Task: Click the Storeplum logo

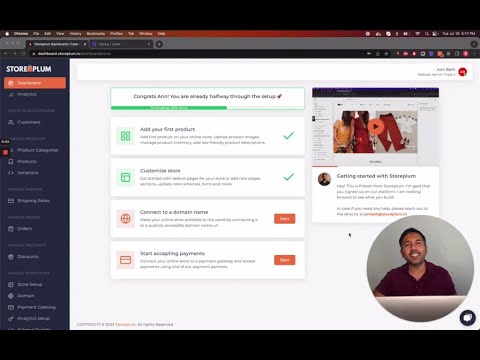Action: pyautogui.click(x=29, y=69)
